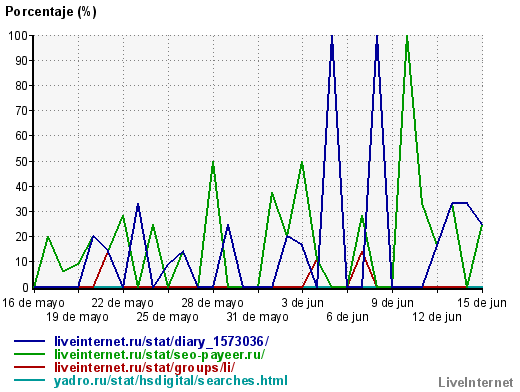Click the LiveInternet watermark text
This screenshot has height=392, width=520.
475,382
